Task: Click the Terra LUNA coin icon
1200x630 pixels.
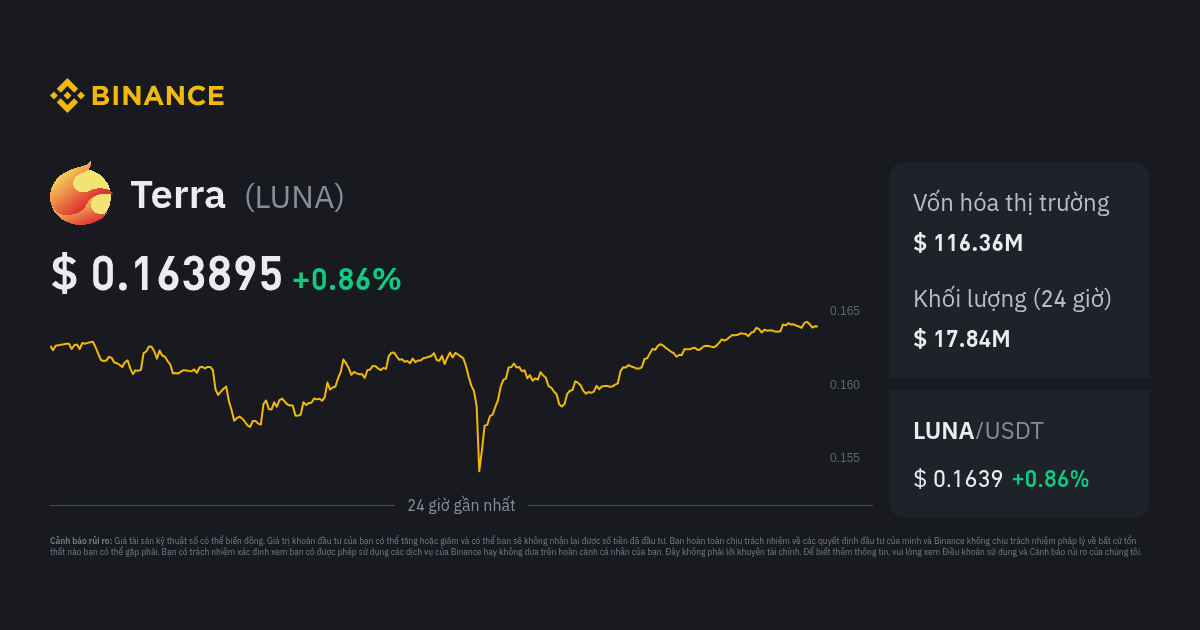Action: 81,193
